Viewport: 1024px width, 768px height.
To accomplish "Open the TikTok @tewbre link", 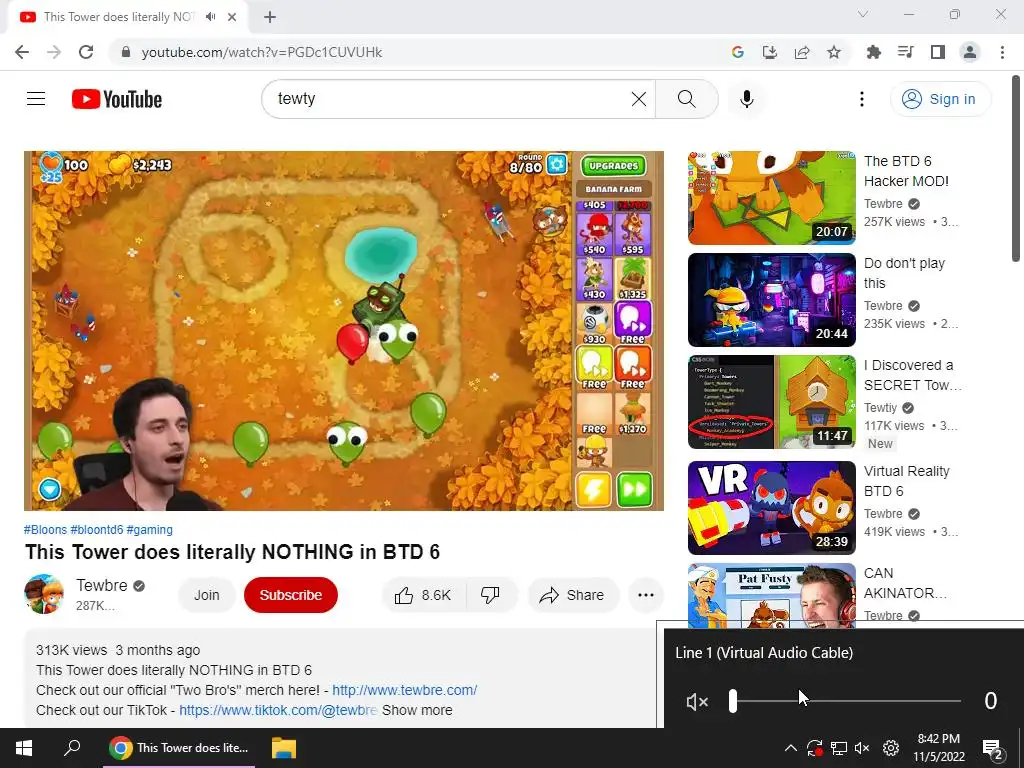I will 278,710.
